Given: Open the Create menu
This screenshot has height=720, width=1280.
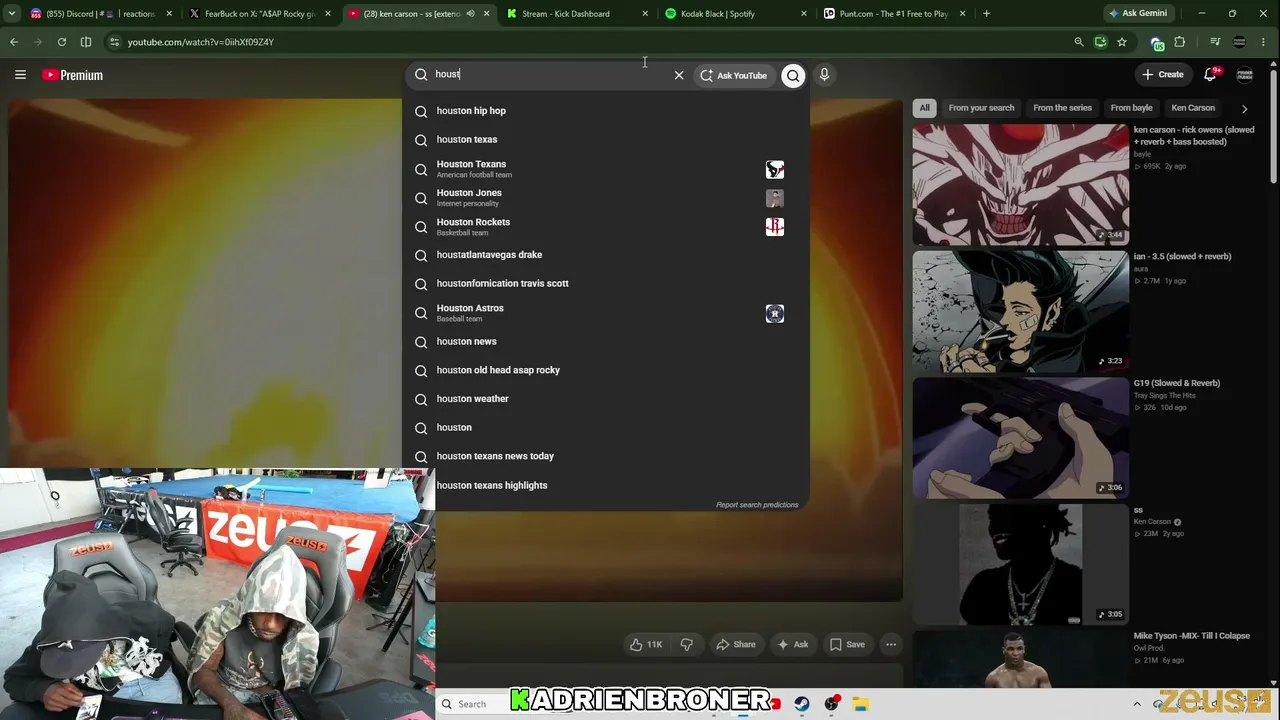Looking at the screenshot, I should [x=1163, y=75].
